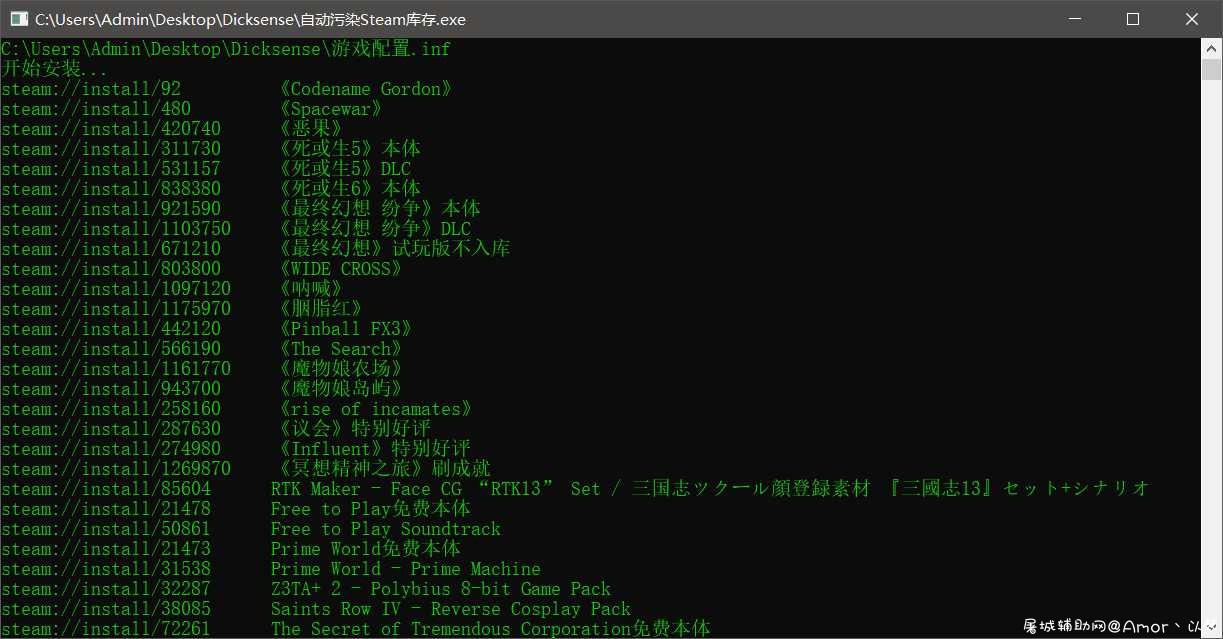Click the 《rise of incamates》 title
The width and height of the screenshot is (1223, 639).
(376, 409)
